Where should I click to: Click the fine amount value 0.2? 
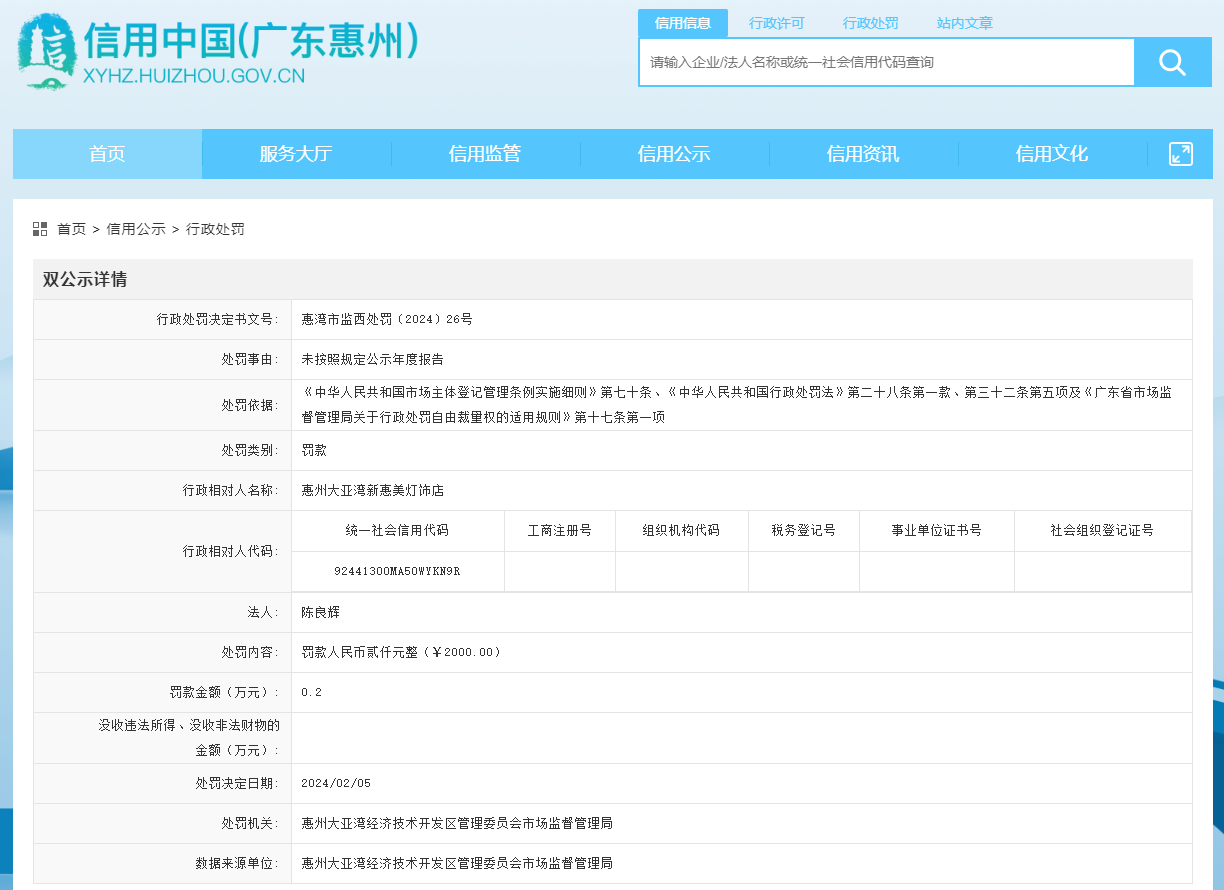tap(311, 692)
